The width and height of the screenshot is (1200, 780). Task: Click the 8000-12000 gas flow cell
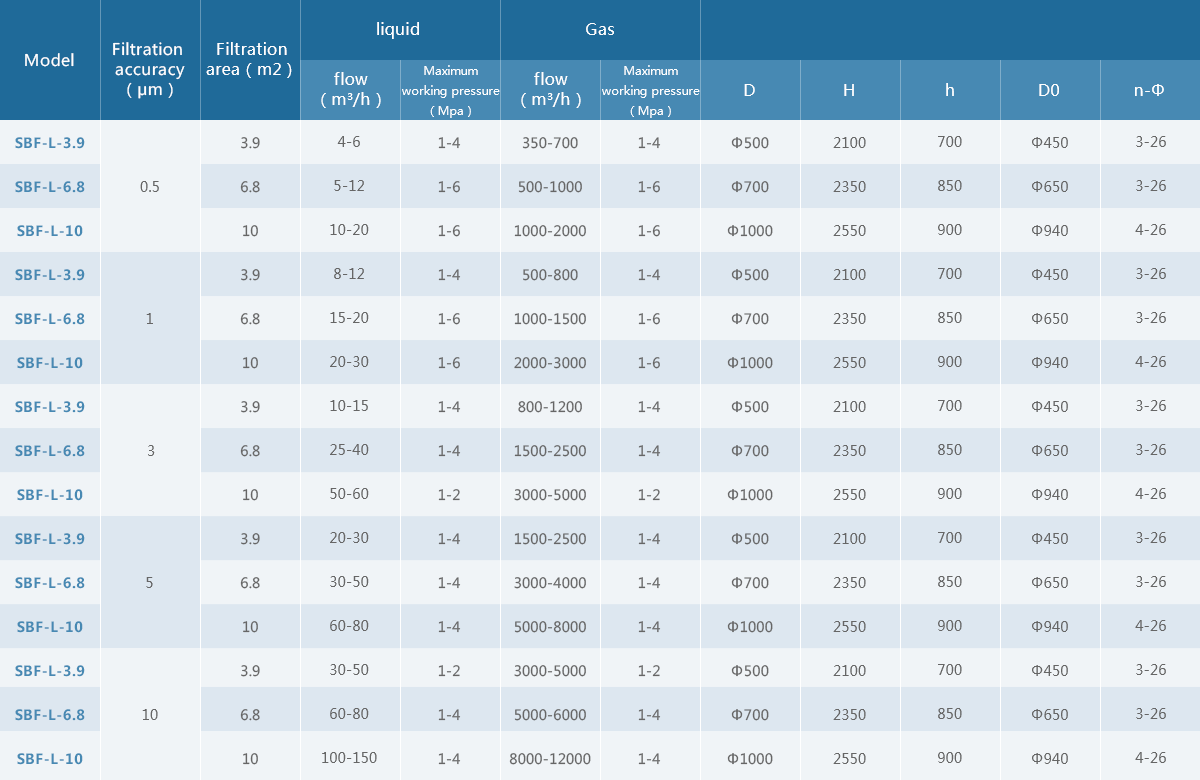click(550, 759)
